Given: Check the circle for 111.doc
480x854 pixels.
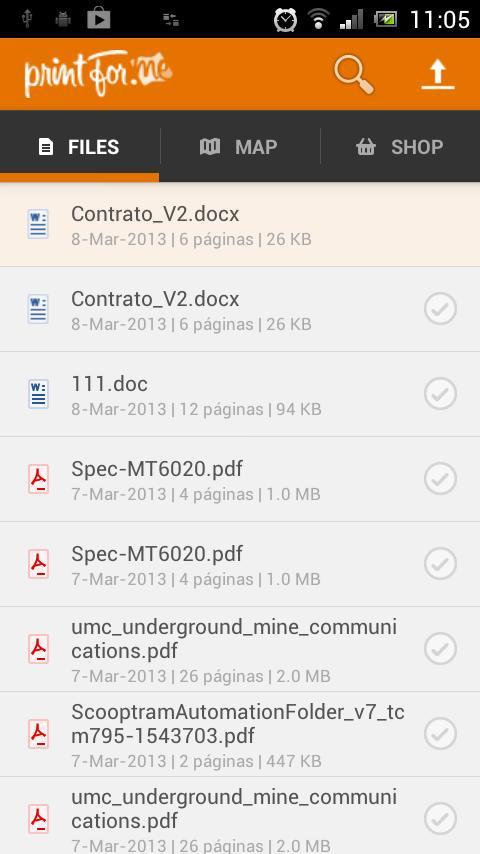Looking at the screenshot, I should [440, 394].
